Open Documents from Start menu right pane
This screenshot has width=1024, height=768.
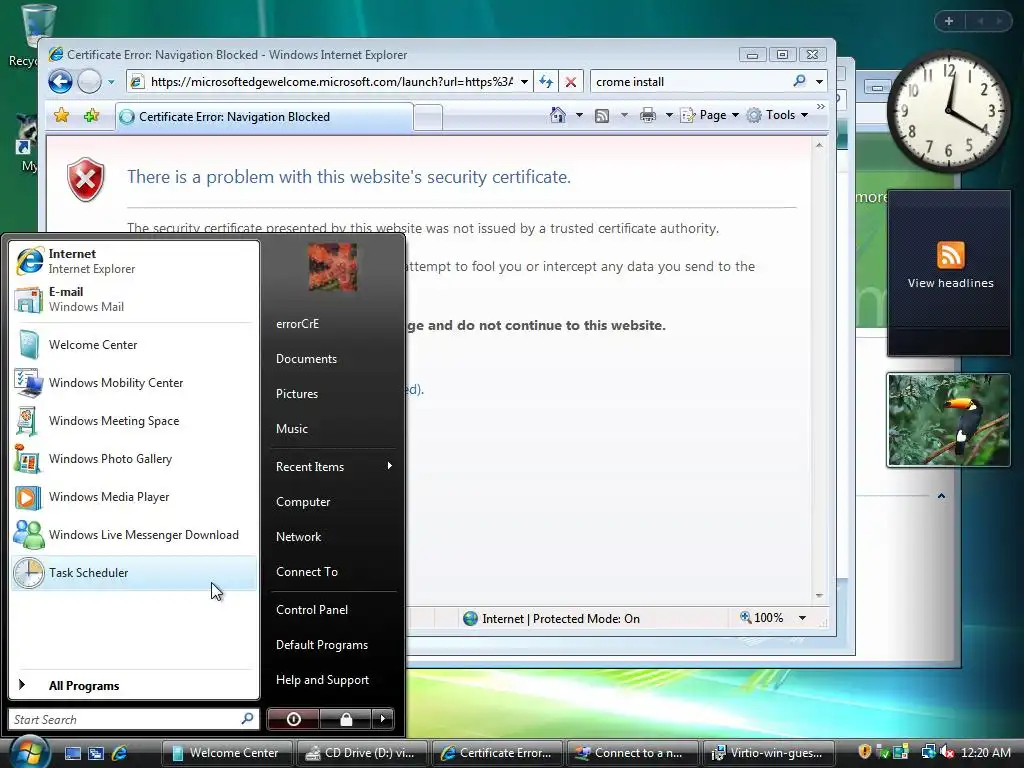pos(333,359)
